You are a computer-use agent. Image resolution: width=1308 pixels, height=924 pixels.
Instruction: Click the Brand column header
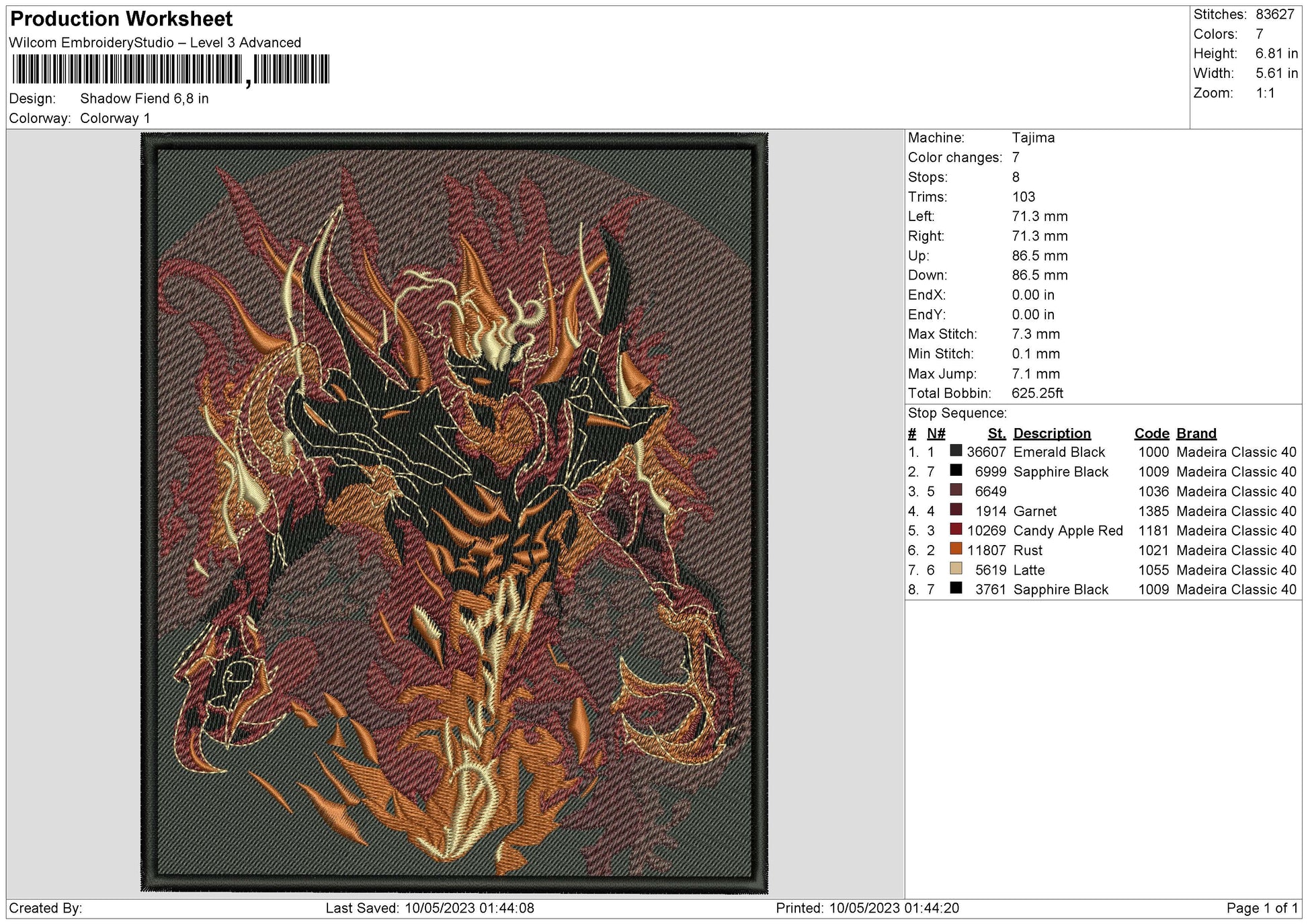pos(1195,433)
